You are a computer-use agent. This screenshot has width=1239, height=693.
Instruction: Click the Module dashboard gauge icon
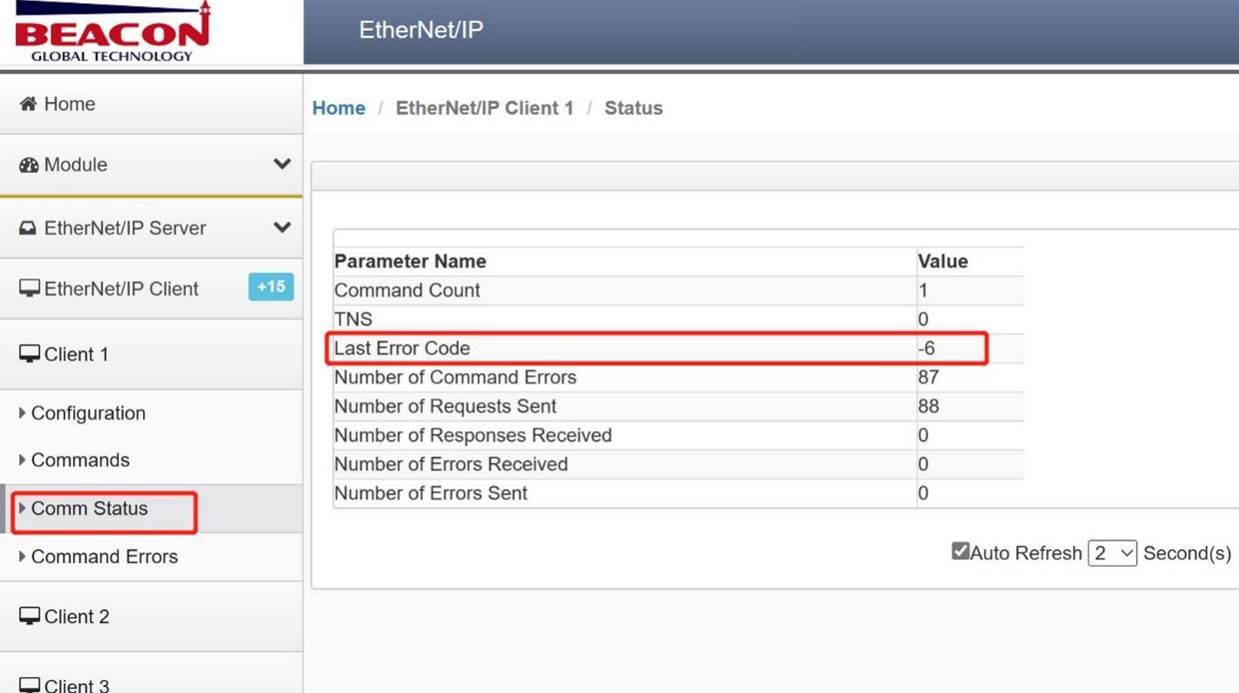tap(28, 165)
